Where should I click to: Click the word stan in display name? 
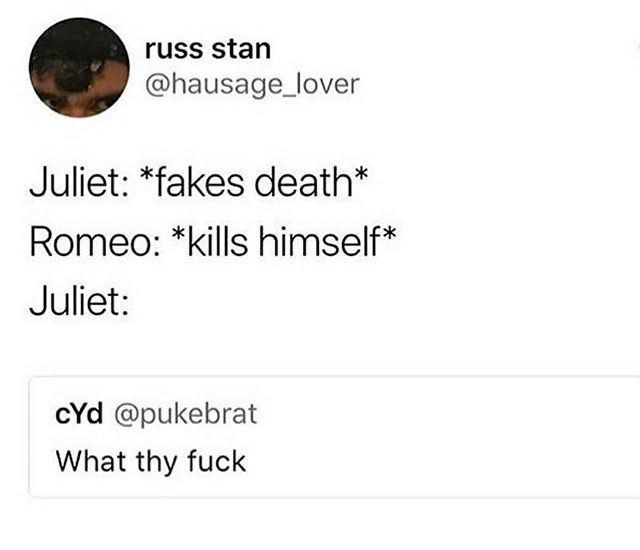pos(241,49)
